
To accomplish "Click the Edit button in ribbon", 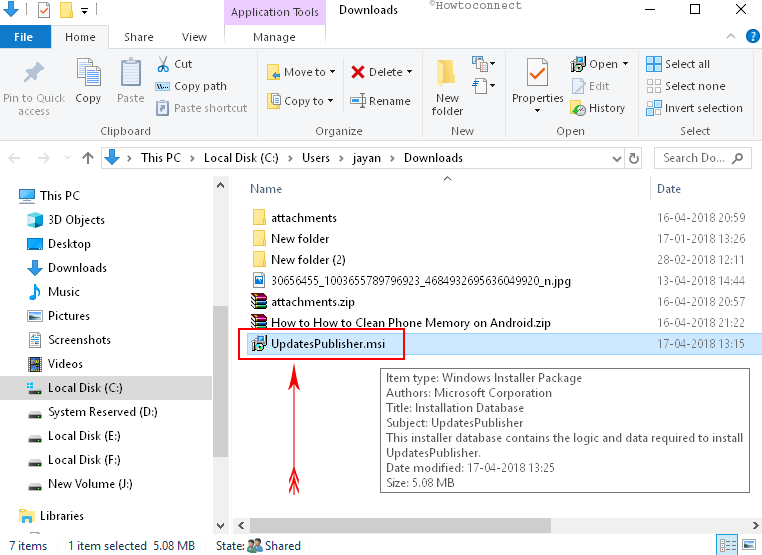I will (x=590, y=86).
